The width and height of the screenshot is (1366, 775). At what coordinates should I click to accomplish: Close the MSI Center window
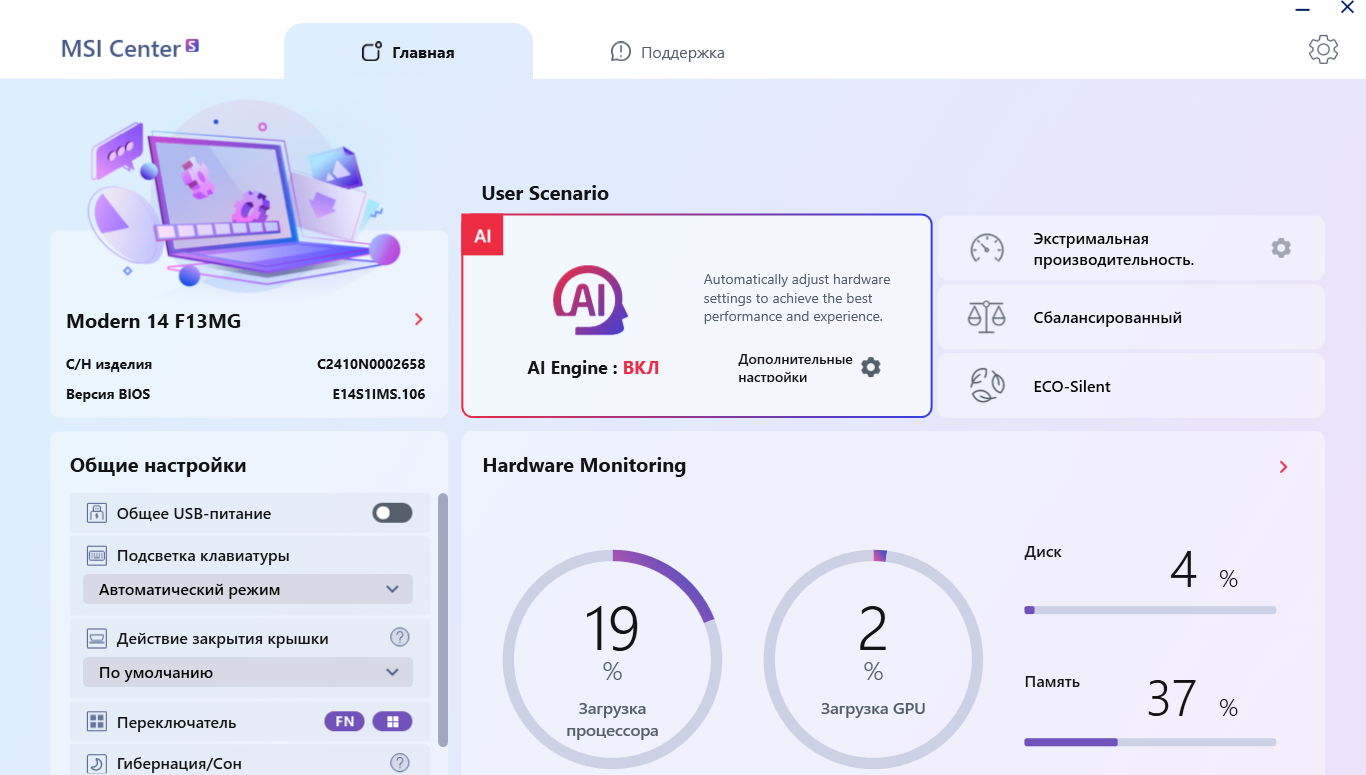pos(1347,7)
